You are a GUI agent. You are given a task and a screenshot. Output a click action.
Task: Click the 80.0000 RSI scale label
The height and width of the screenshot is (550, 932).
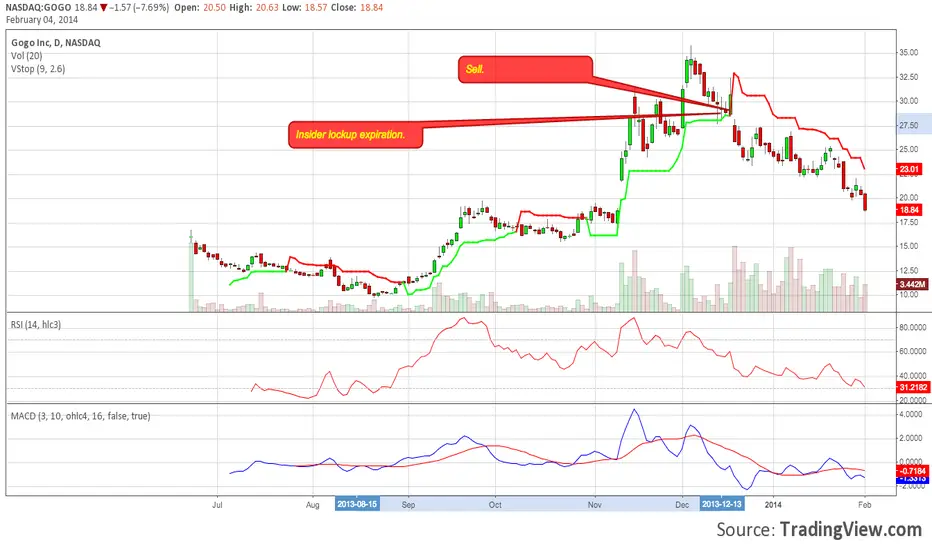912,327
